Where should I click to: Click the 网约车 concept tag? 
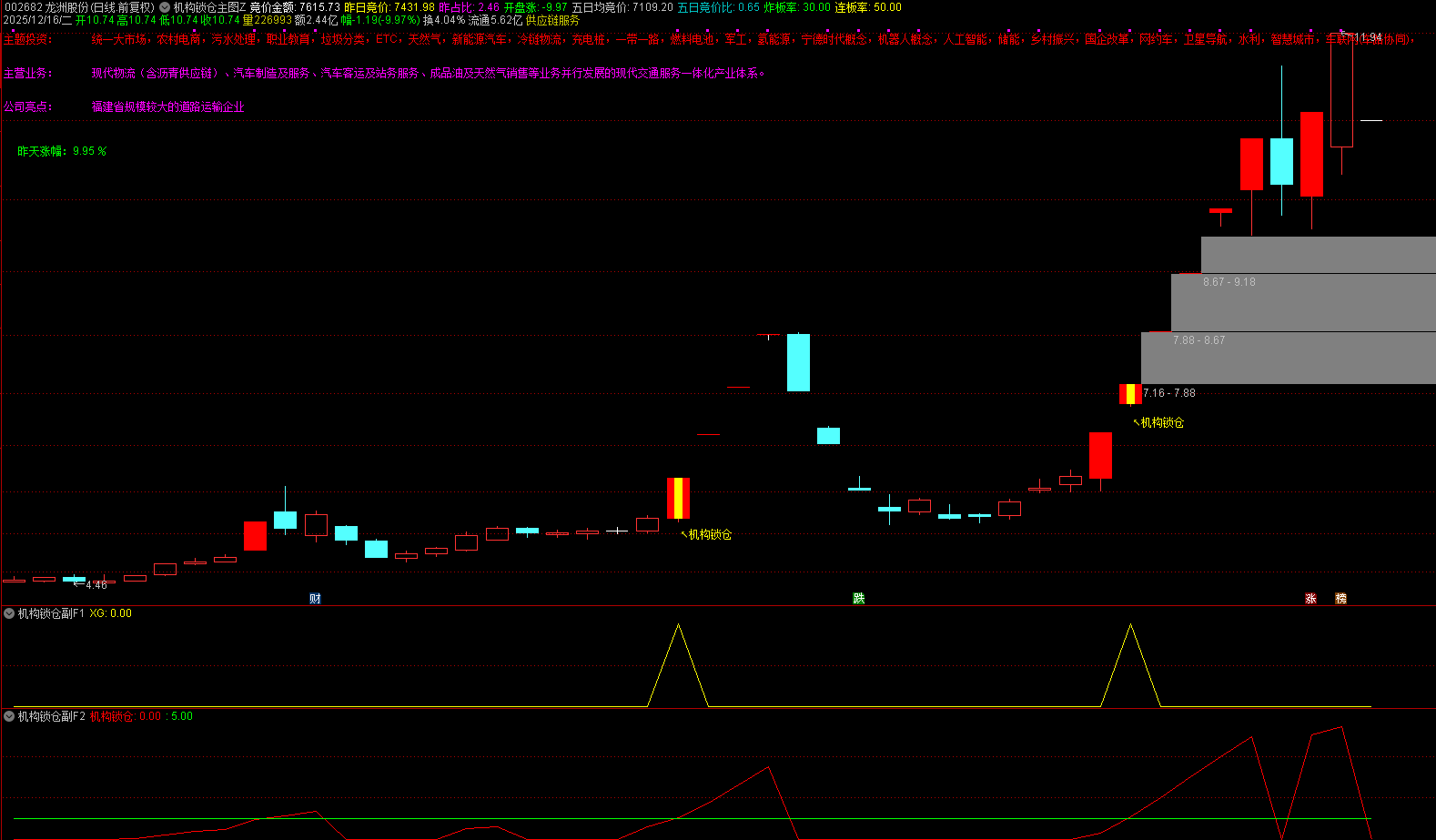[1156, 40]
